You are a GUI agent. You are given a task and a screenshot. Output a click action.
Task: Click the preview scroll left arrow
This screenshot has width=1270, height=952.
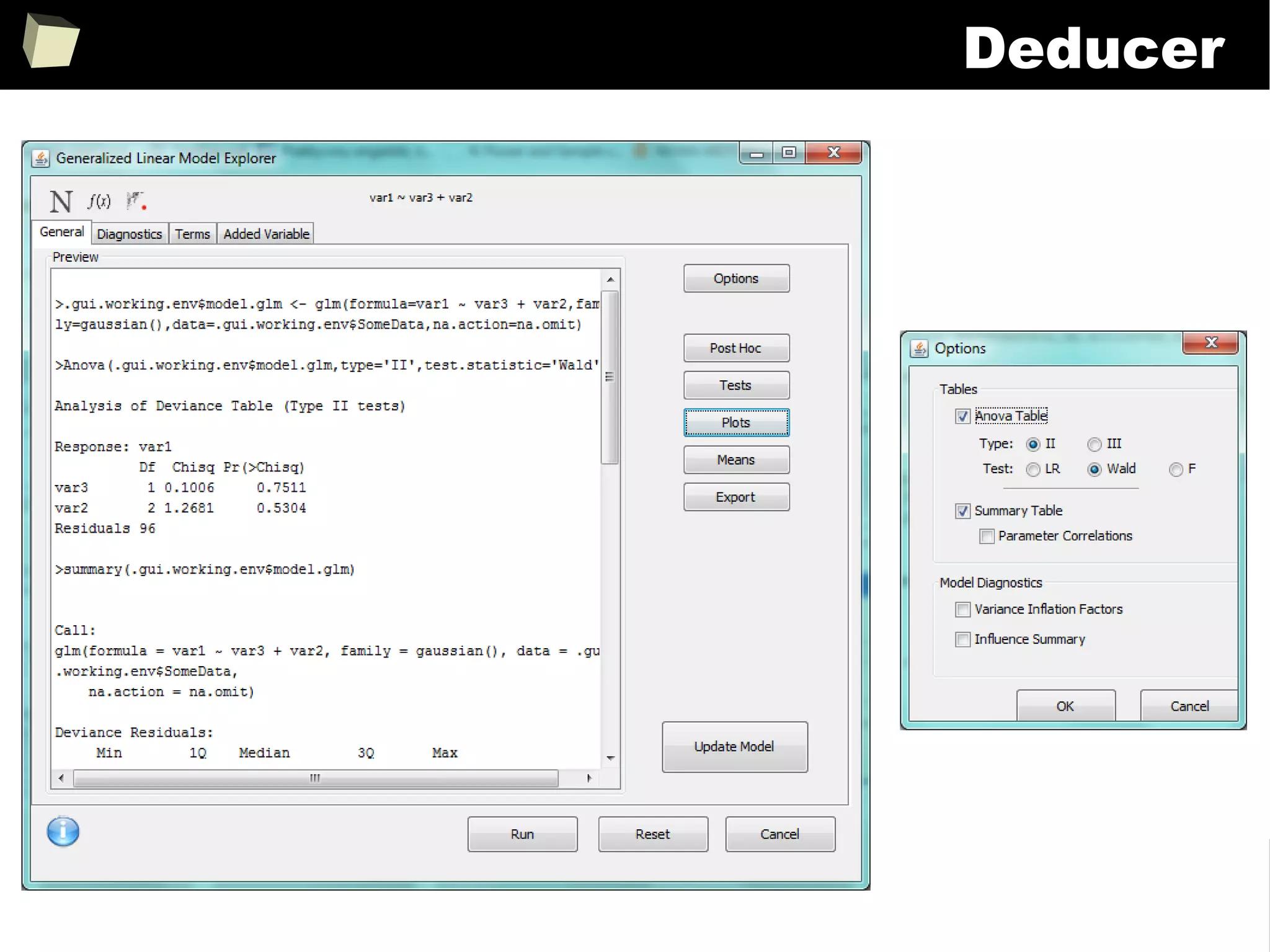coord(61,778)
